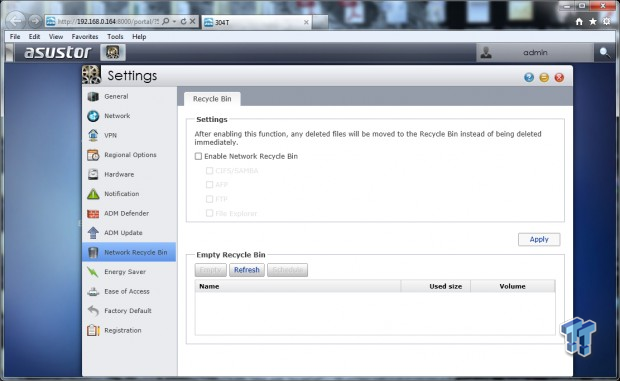Toggle the File Explorer checkbox
The width and height of the screenshot is (620, 381).
click(209, 213)
